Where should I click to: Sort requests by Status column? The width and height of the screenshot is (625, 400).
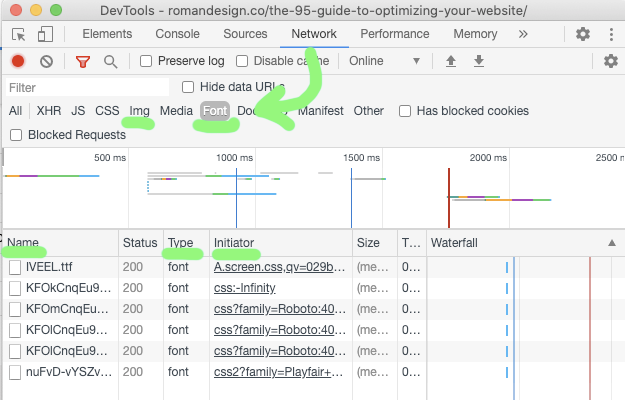140,243
